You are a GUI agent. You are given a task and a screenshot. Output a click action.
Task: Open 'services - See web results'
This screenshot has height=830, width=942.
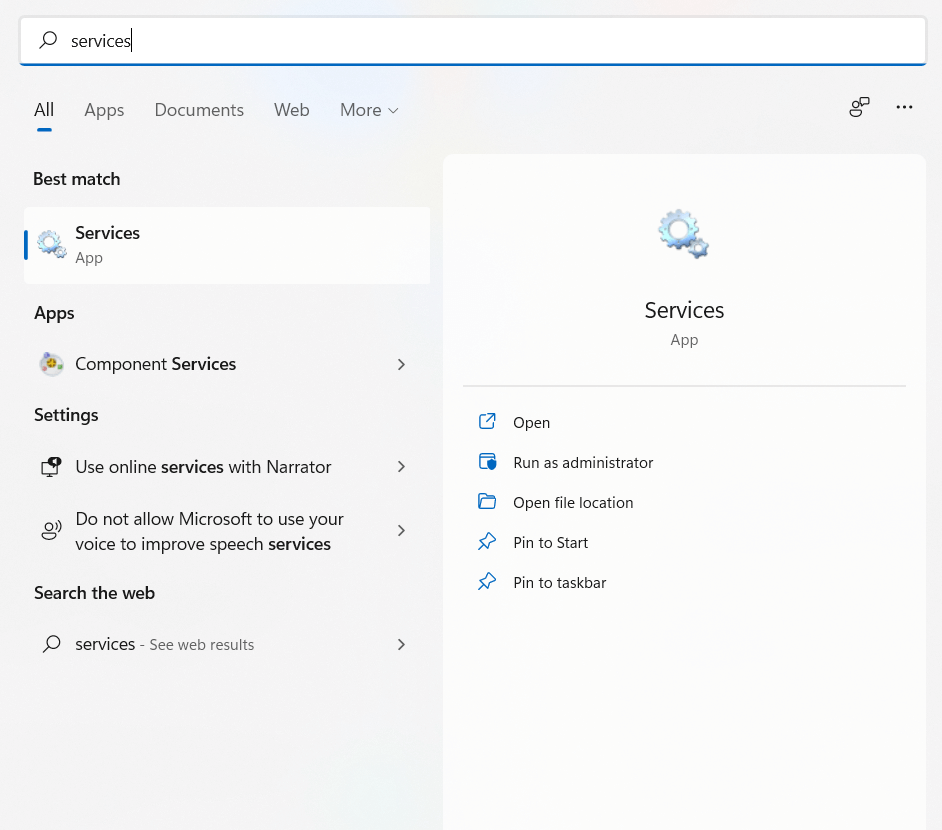click(x=227, y=644)
